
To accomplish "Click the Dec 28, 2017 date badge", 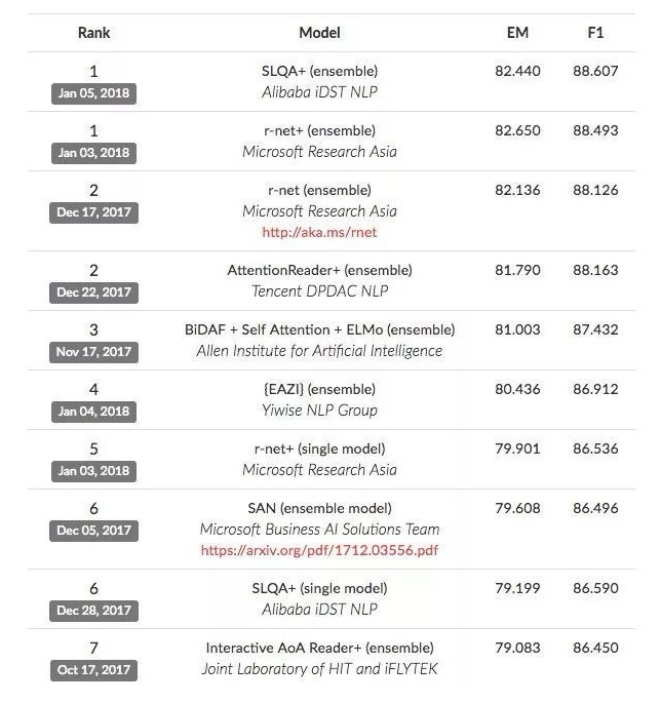I will pyautogui.click(x=94, y=610).
